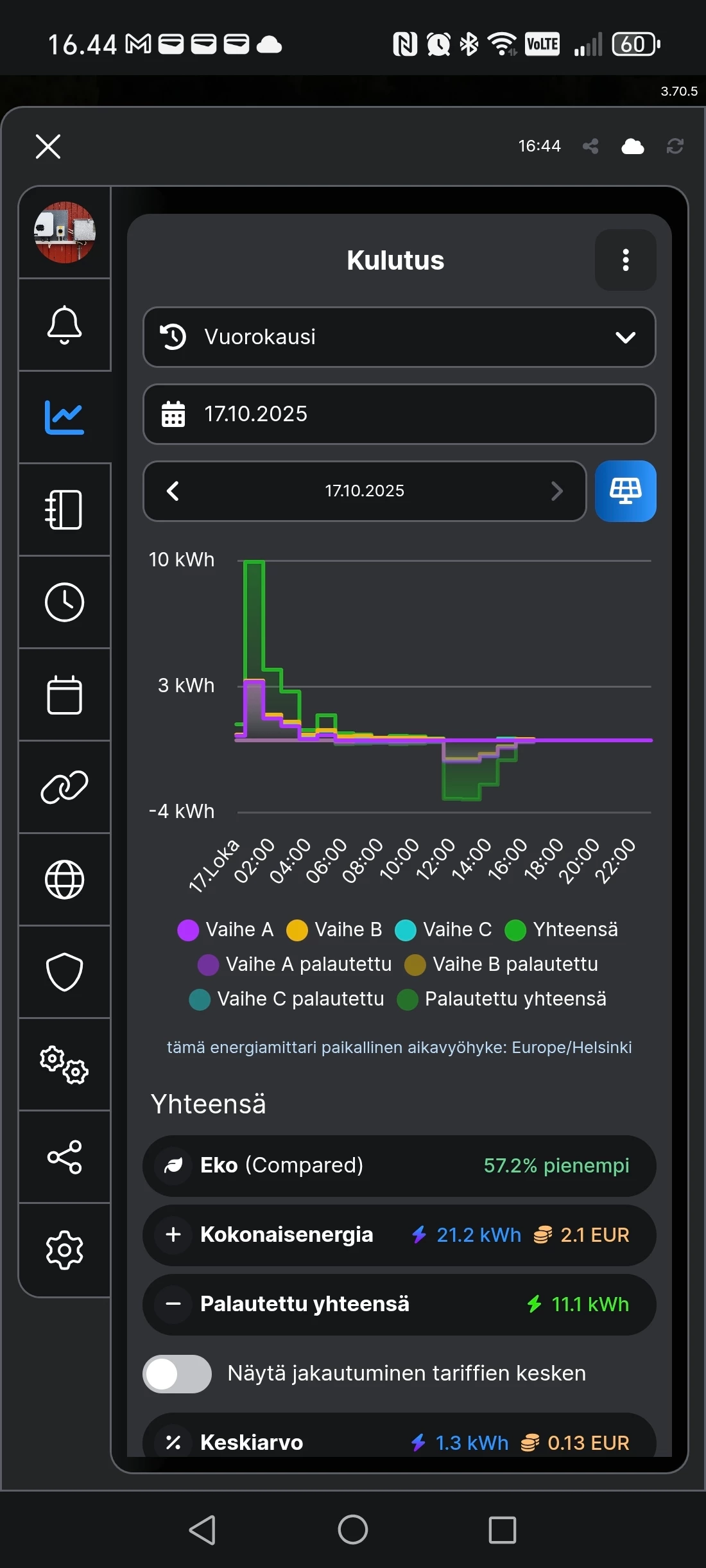Image resolution: width=706 pixels, height=1568 pixels.
Task: Open the consumption chart sidebar tab
Action: click(64, 417)
